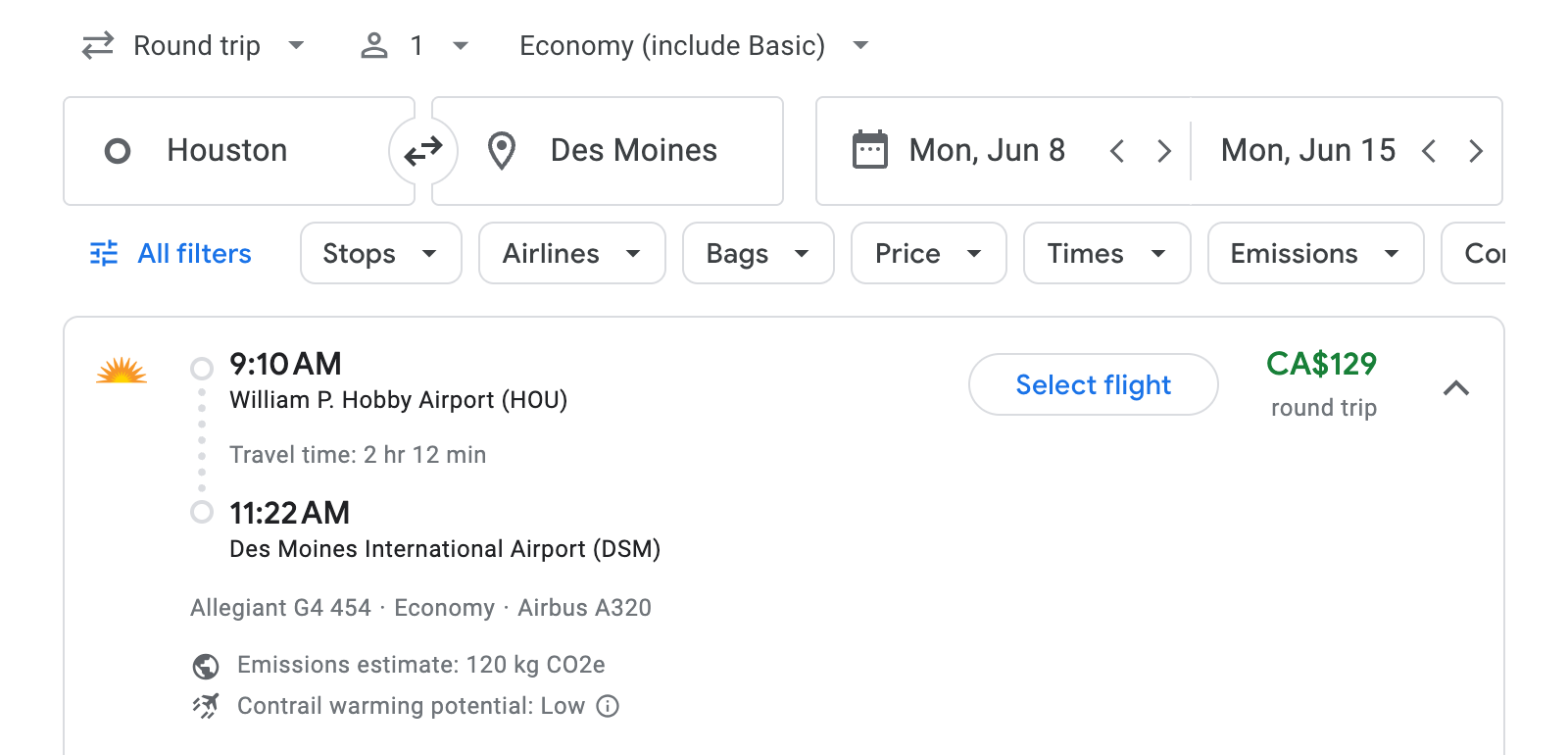Click the Allegiant airline sun logo
1568x755 pixels.
(122, 373)
